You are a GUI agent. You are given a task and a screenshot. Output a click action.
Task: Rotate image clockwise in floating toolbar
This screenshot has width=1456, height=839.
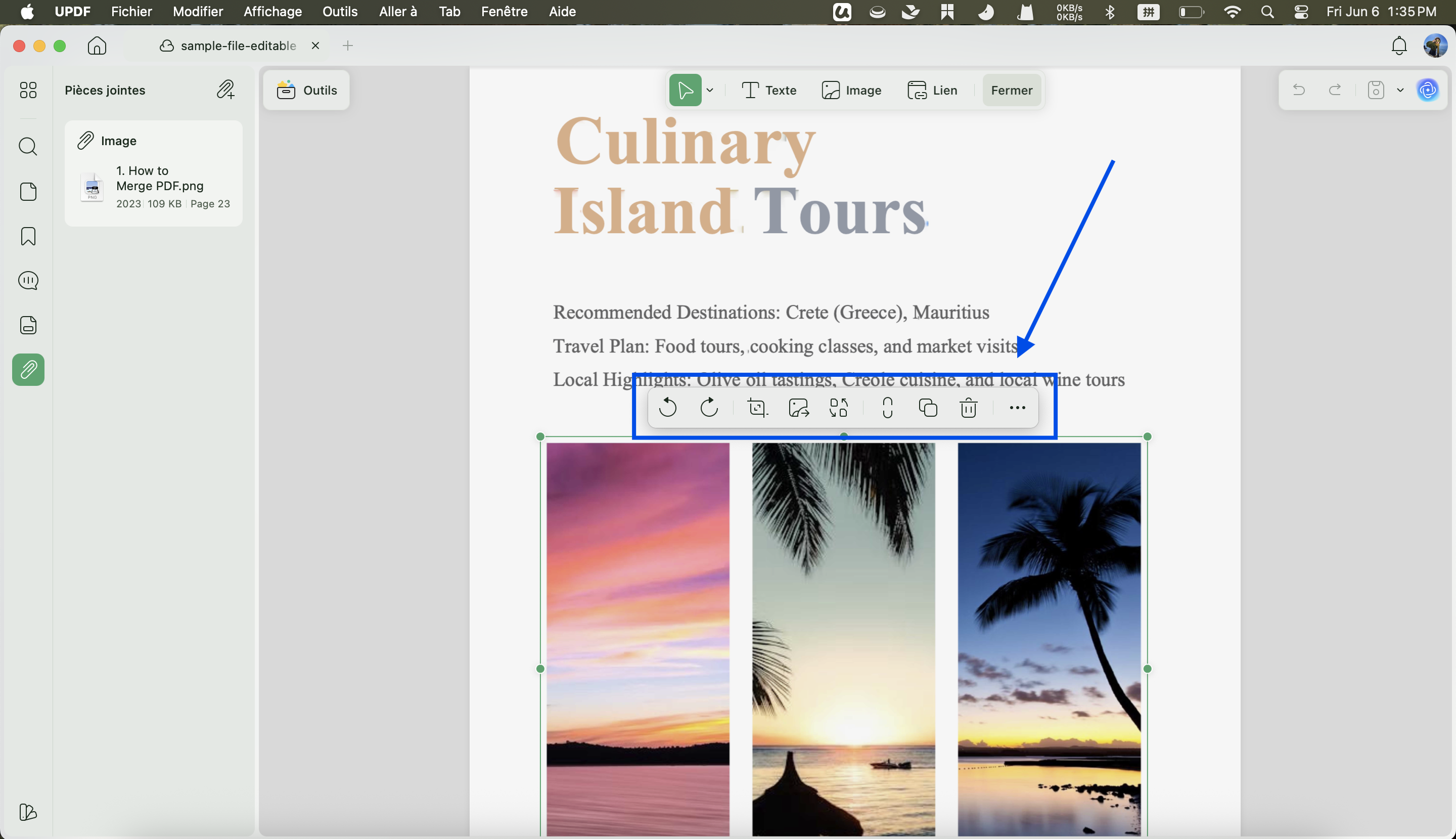tap(709, 408)
